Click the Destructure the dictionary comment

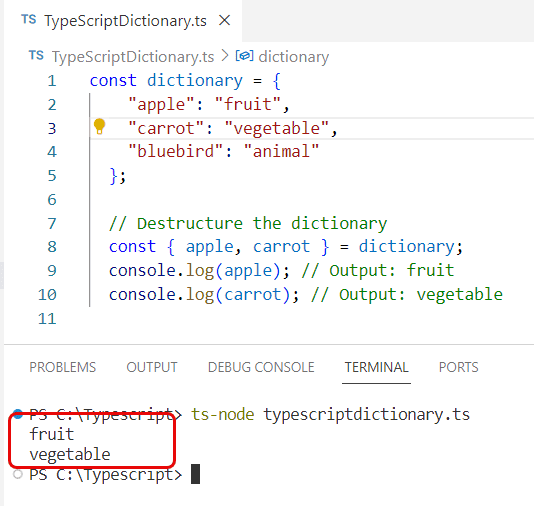click(x=248, y=224)
